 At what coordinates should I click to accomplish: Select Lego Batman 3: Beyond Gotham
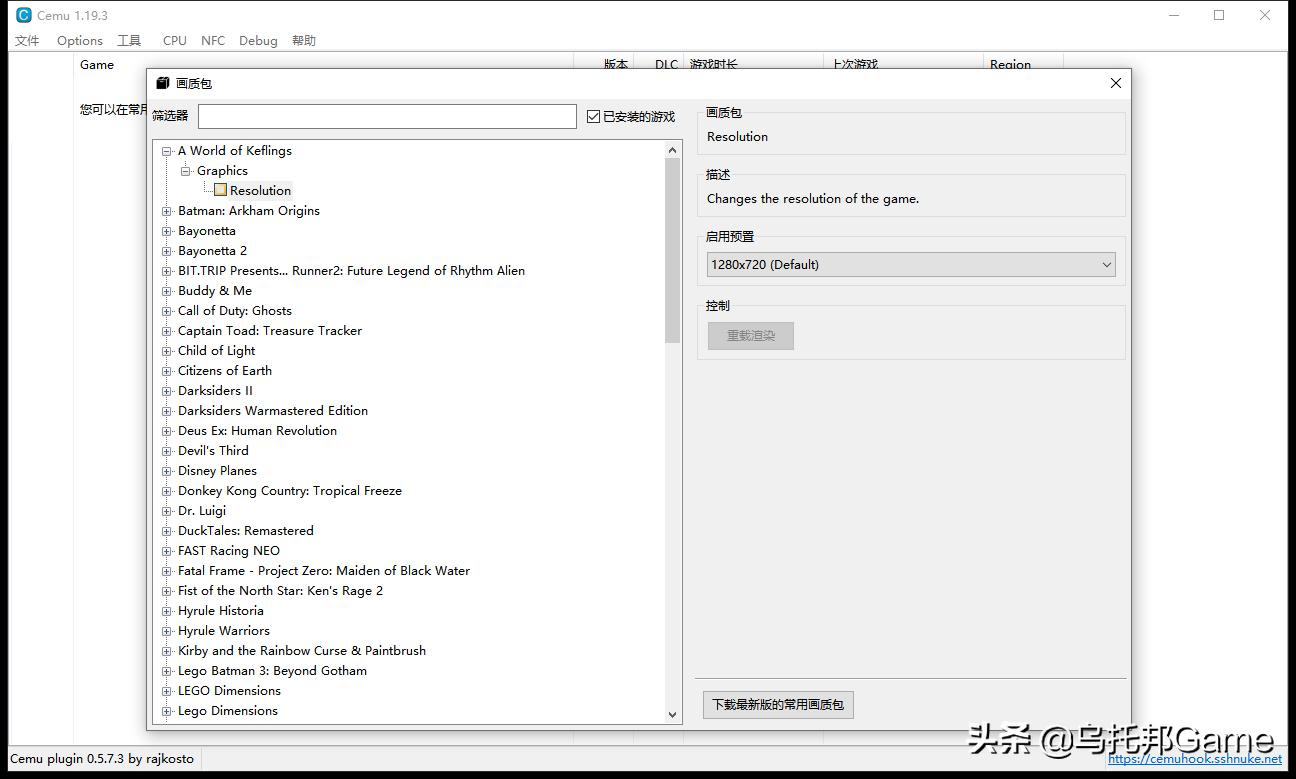[x=272, y=671]
